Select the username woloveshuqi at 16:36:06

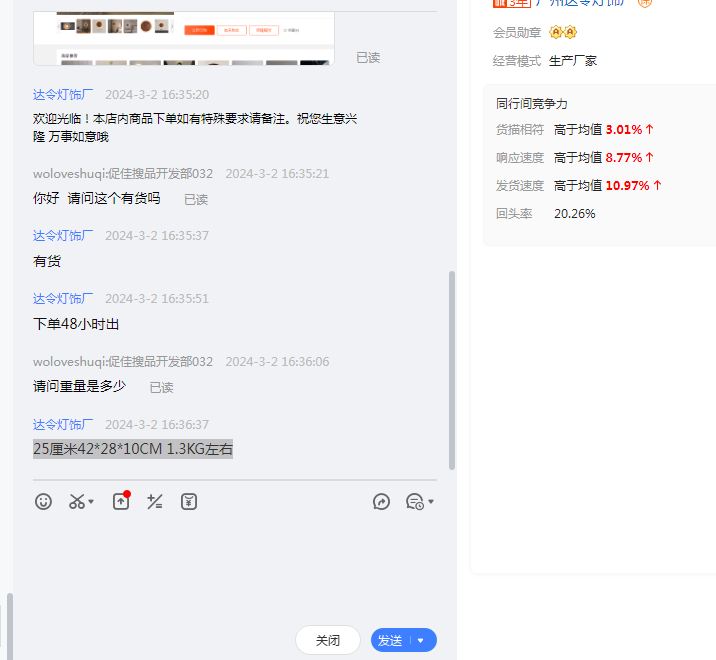point(123,362)
